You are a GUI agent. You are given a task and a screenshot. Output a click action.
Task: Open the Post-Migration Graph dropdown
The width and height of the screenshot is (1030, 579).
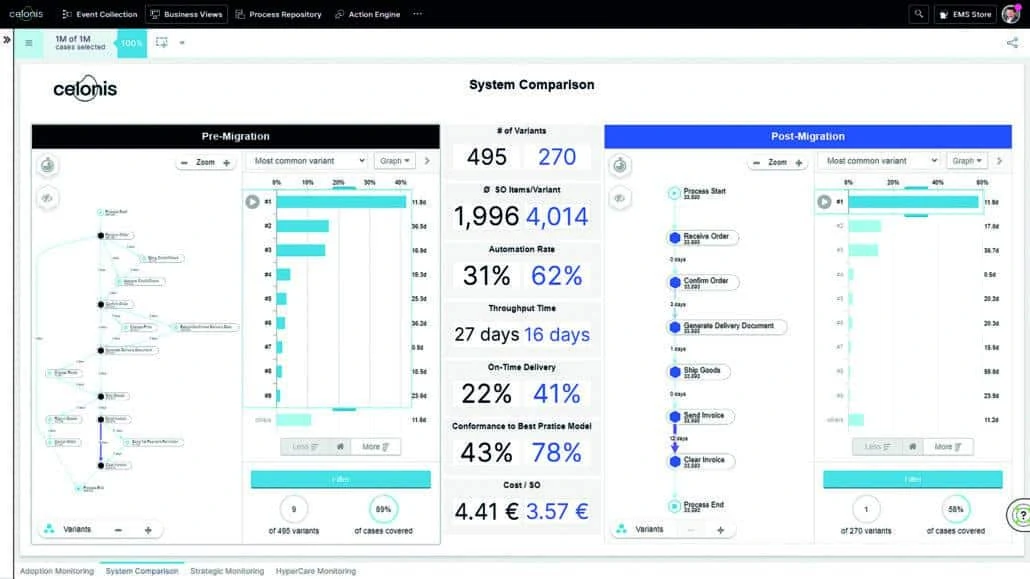click(x=967, y=161)
